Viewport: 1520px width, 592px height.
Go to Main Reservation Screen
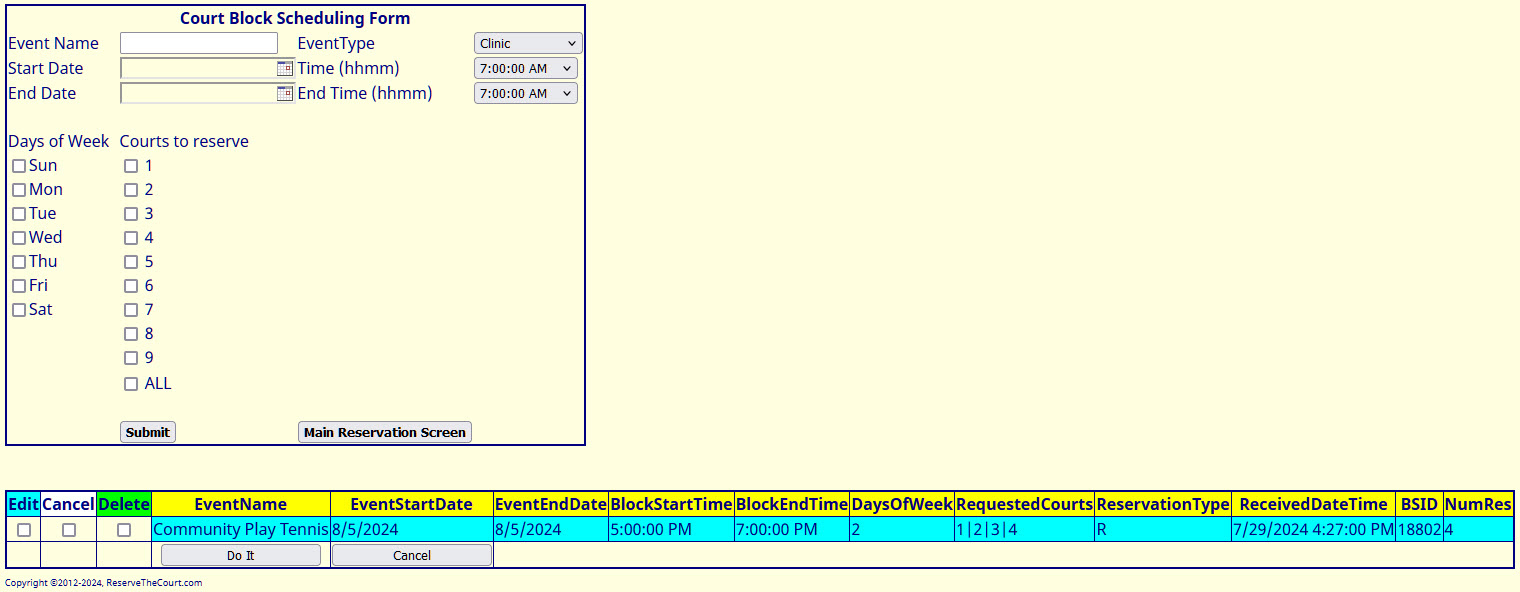(385, 433)
